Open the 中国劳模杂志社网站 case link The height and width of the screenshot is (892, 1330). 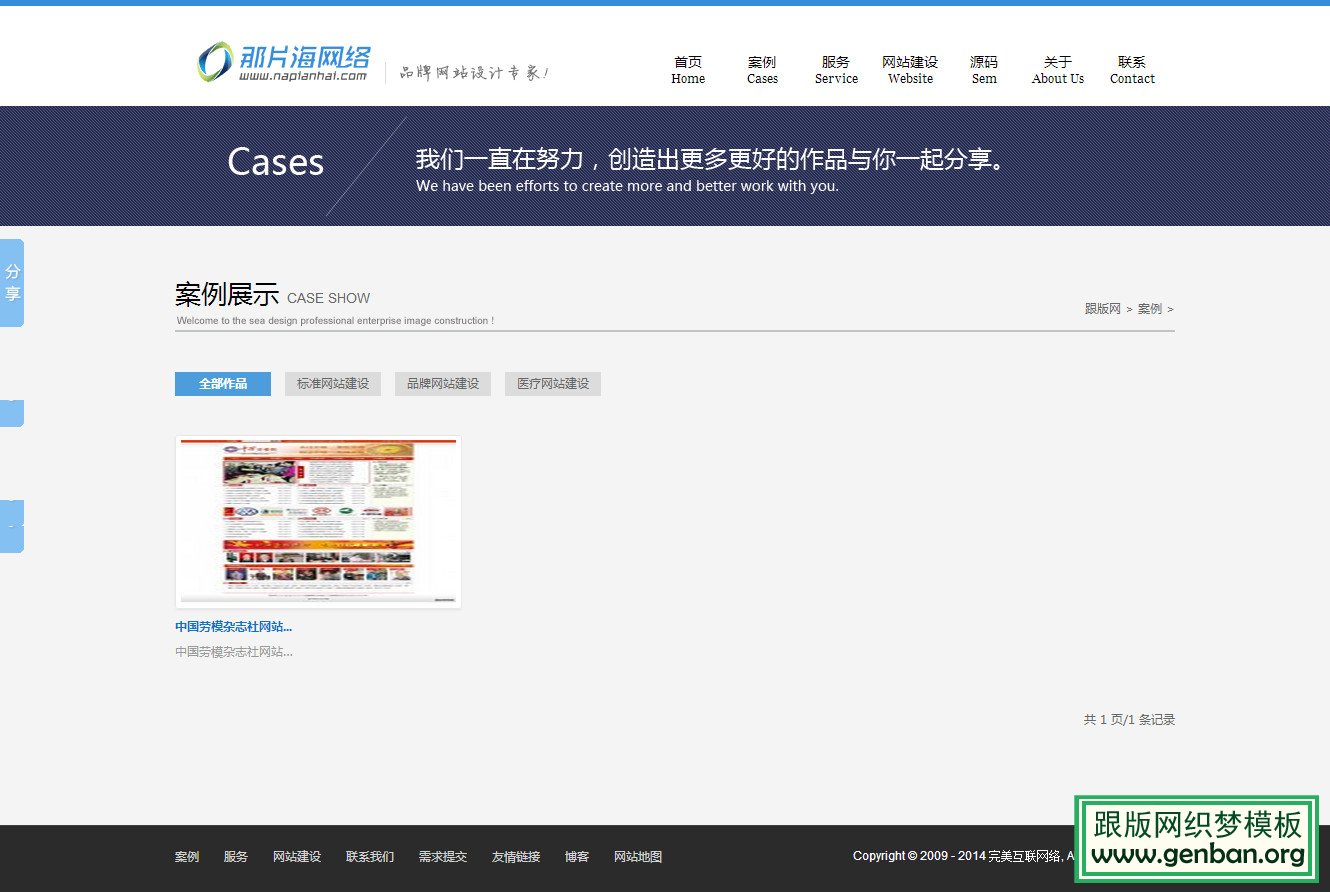pos(233,626)
